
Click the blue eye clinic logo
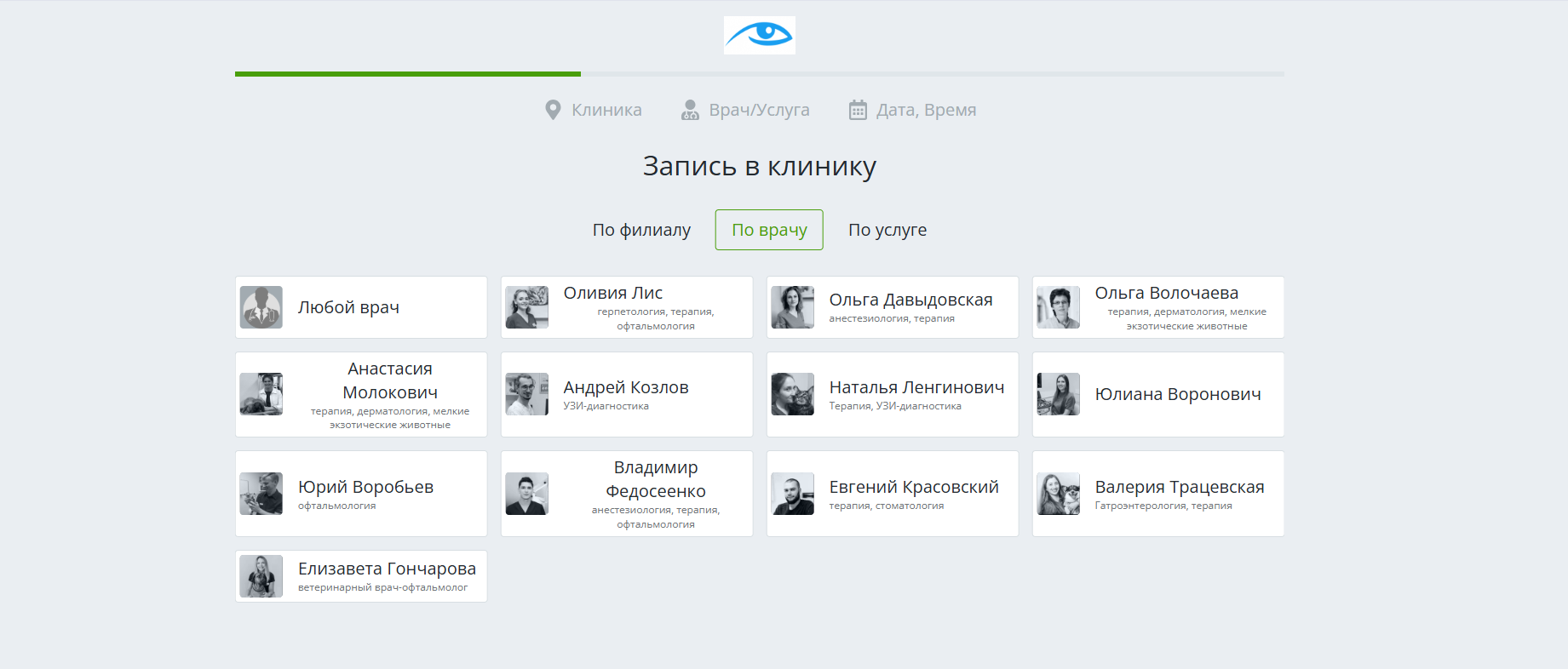[x=759, y=35]
